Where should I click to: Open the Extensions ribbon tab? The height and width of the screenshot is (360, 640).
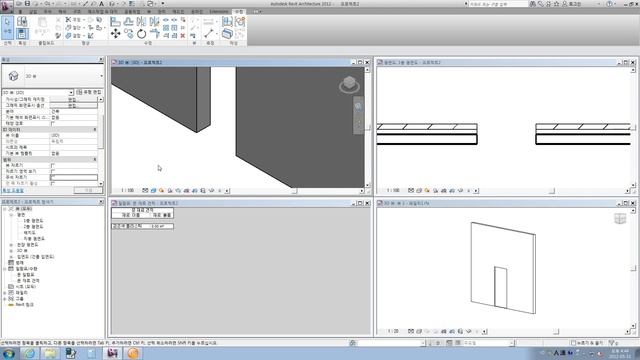click(x=219, y=11)
